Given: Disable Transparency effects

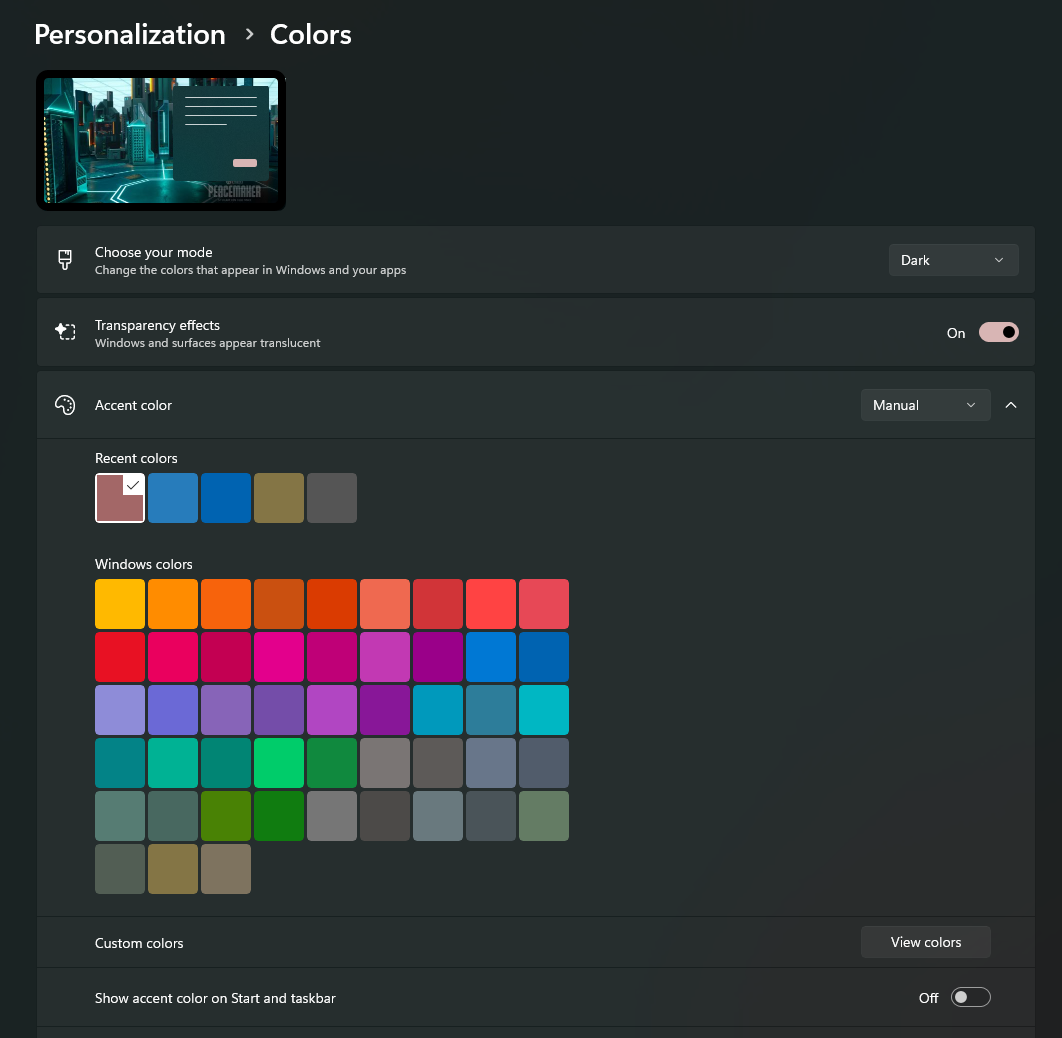Looking at the screenshot, I should [997, 332].
